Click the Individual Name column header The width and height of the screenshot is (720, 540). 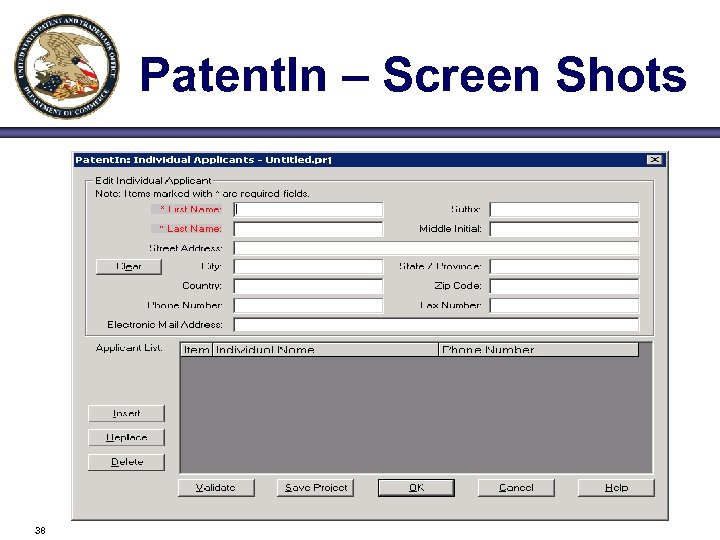[326, 350]
